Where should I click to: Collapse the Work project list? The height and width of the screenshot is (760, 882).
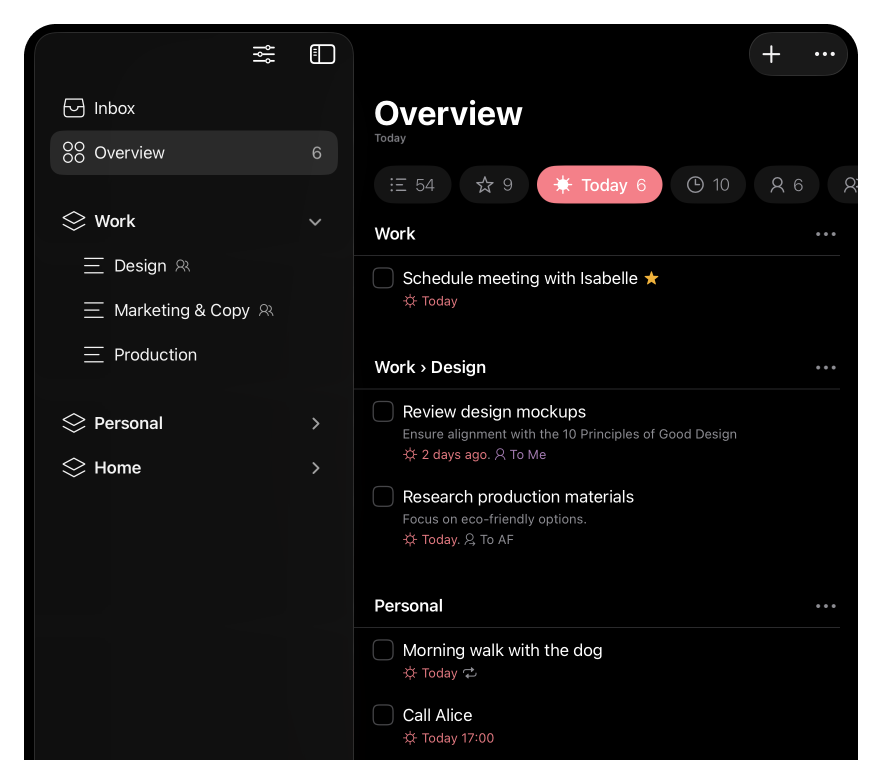[315, 221]
